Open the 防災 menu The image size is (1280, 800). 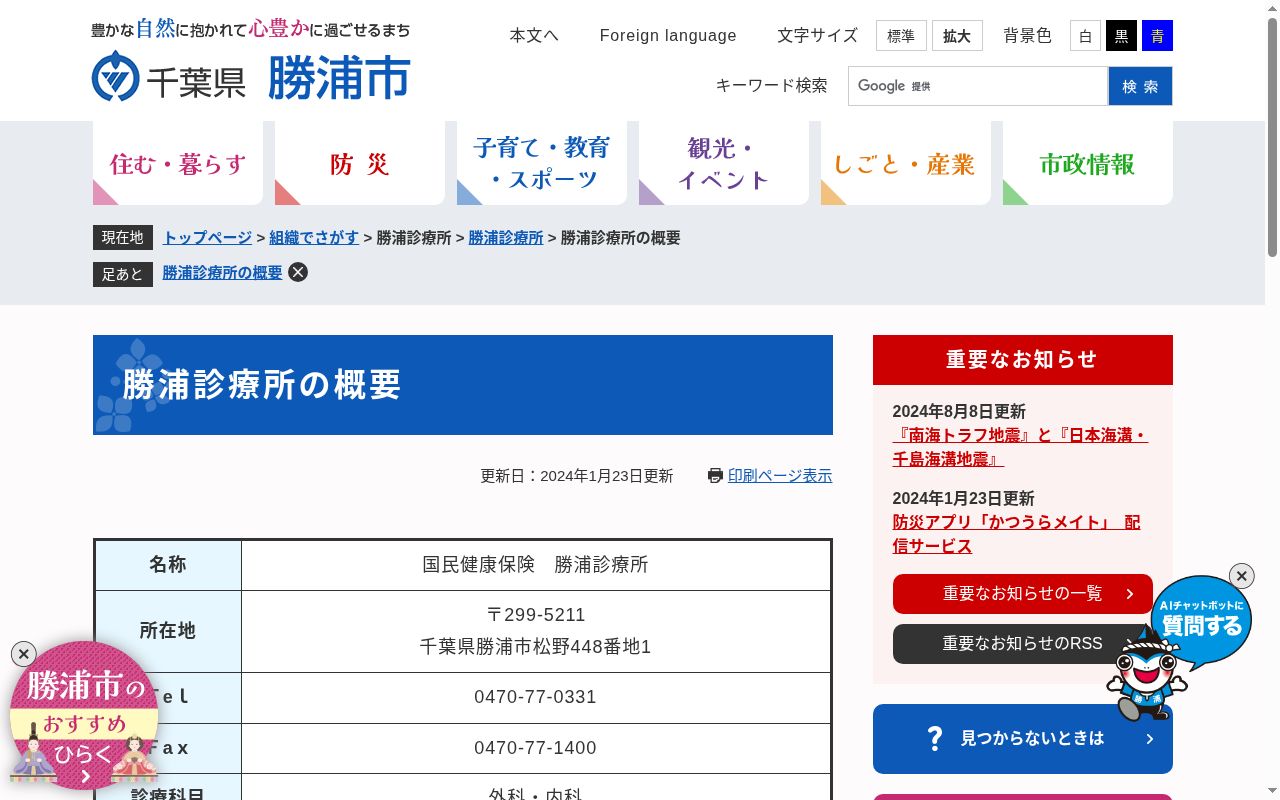coord(360,163)
